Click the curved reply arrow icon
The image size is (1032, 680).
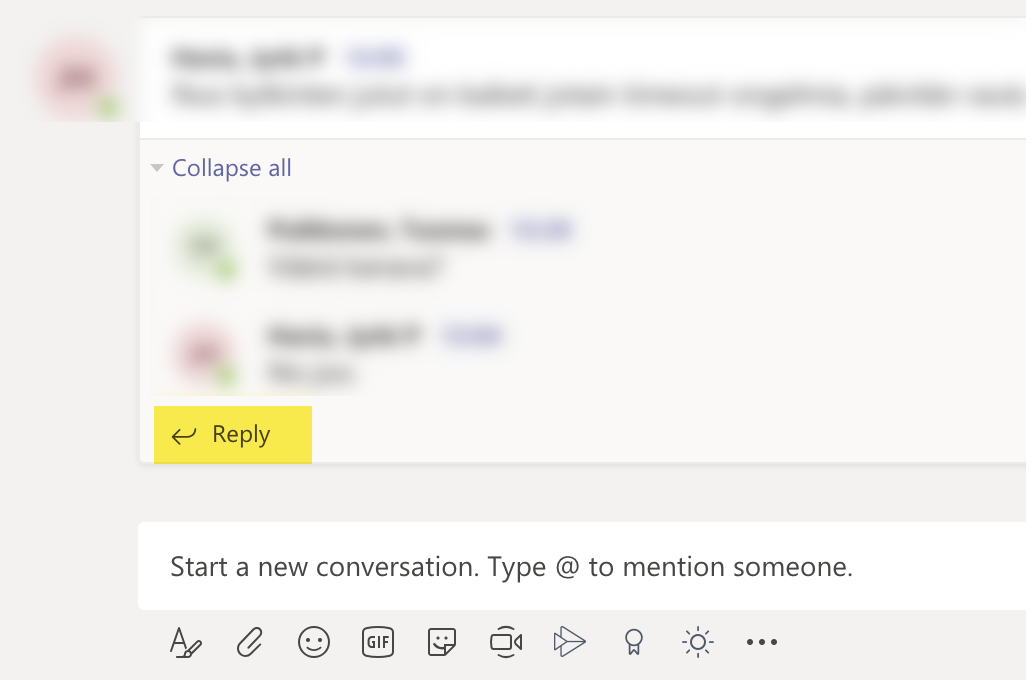pos(184,435)
